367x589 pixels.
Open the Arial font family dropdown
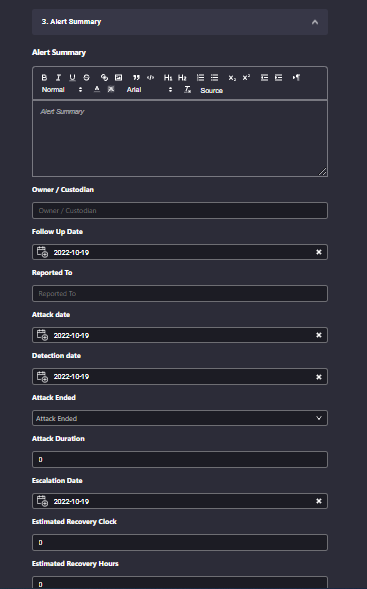tap(150, 89)
